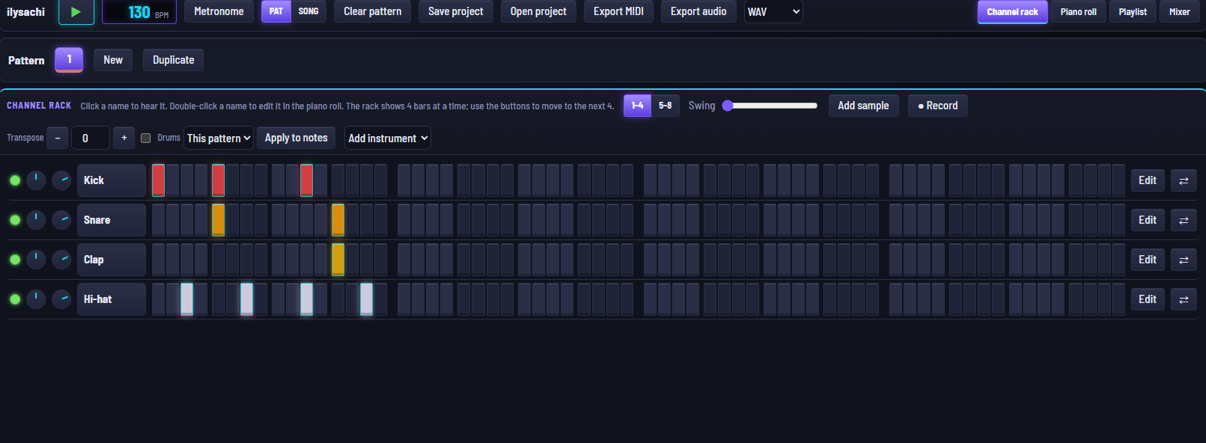Screen dimensions: 1206x443
Task: Click the swap arrows icon on Clap row
Action: 1183,260
